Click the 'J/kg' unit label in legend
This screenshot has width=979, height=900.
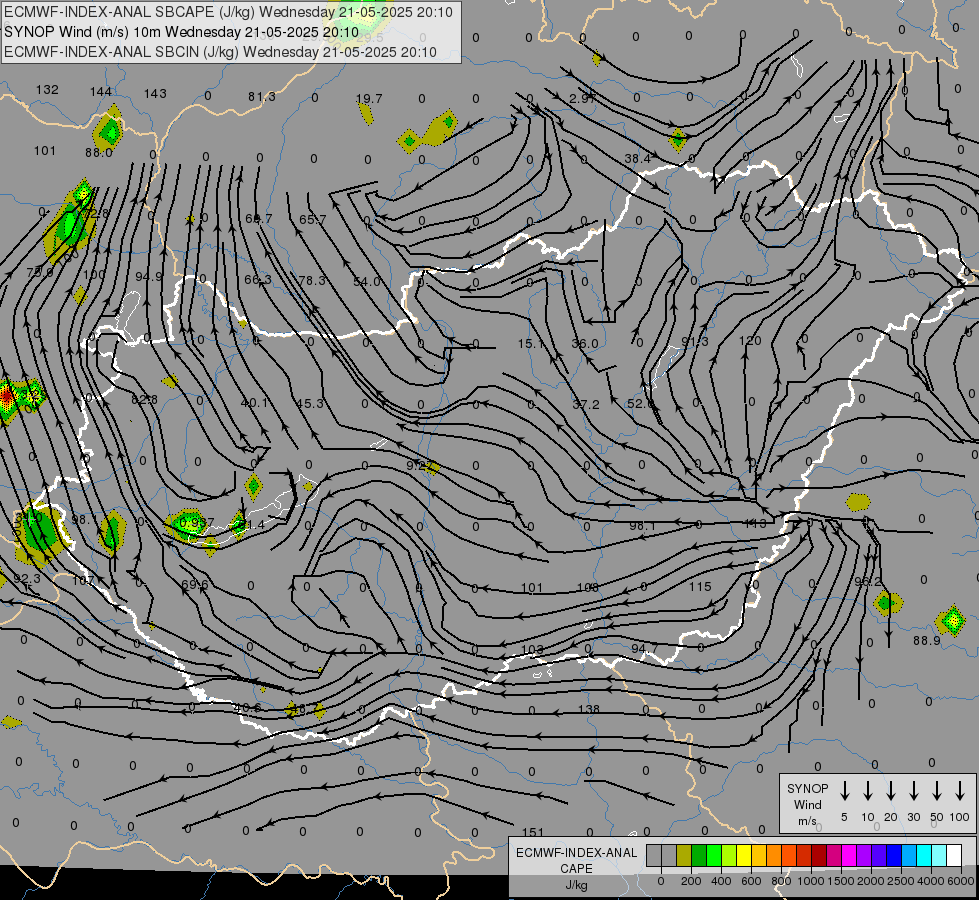point(576,885)
